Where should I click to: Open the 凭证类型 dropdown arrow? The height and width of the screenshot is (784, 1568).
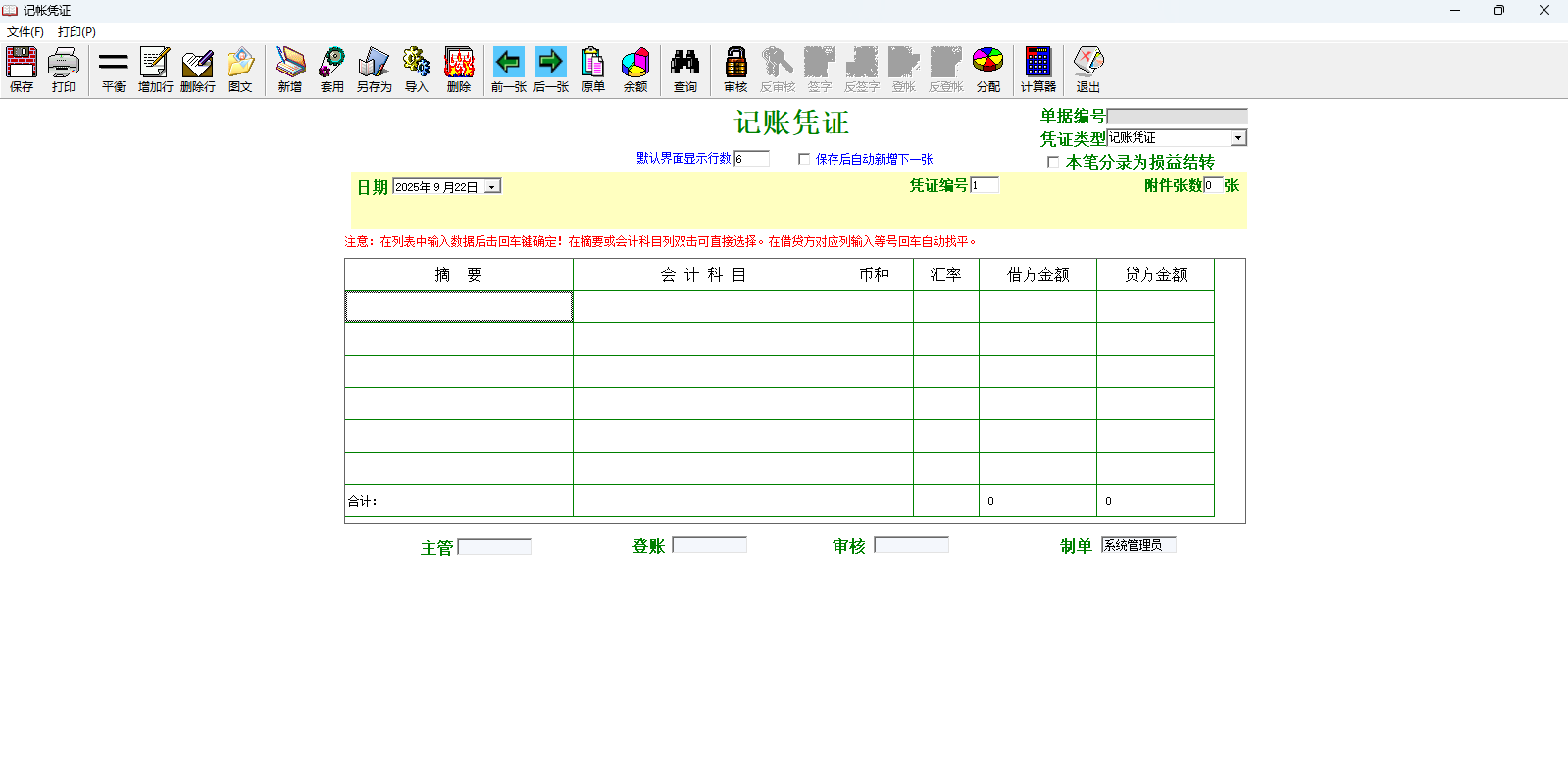click(1239, 138)
